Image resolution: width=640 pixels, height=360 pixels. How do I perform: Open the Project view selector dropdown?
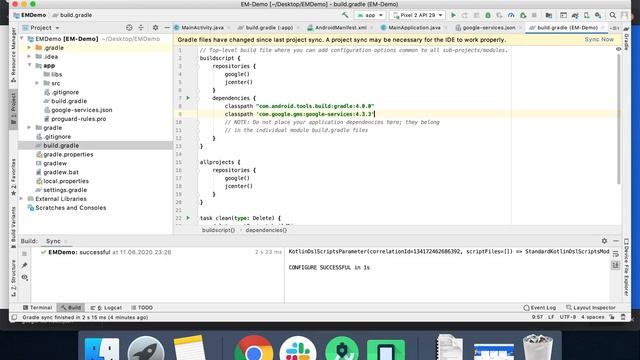[x=41, y=28]
